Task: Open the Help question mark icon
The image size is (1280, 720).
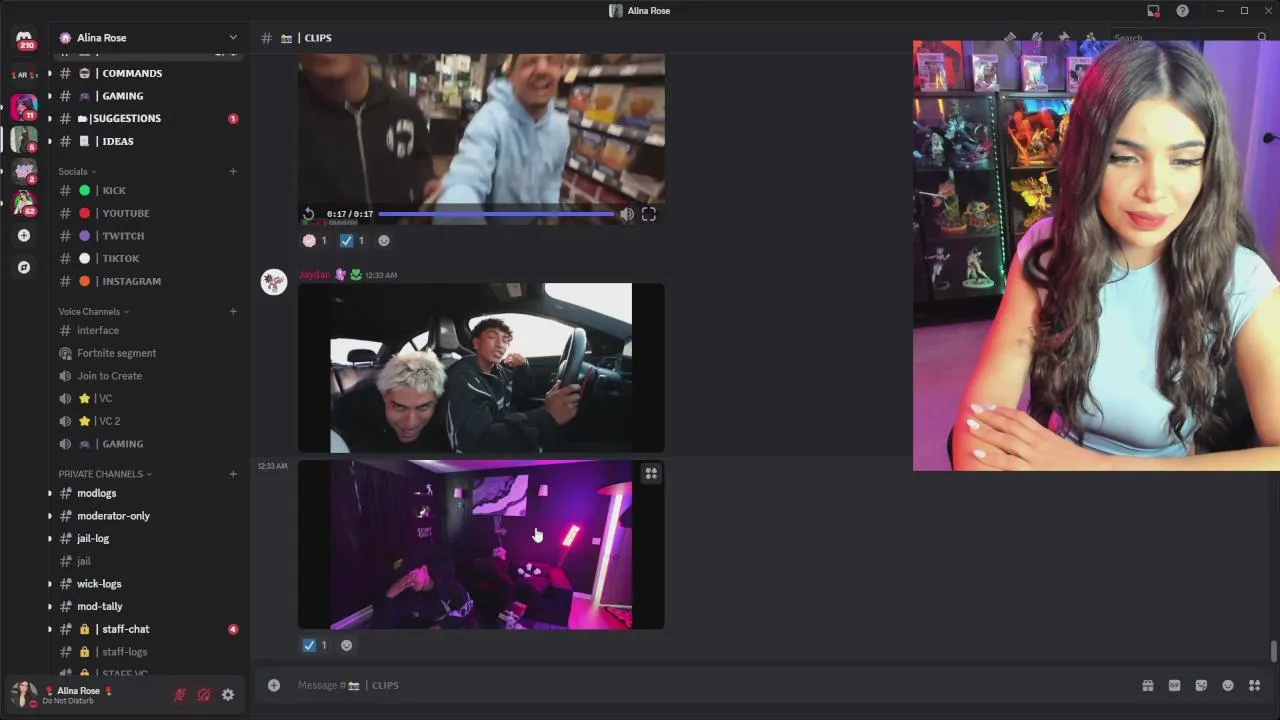Action: click(x=1182, y=11)
